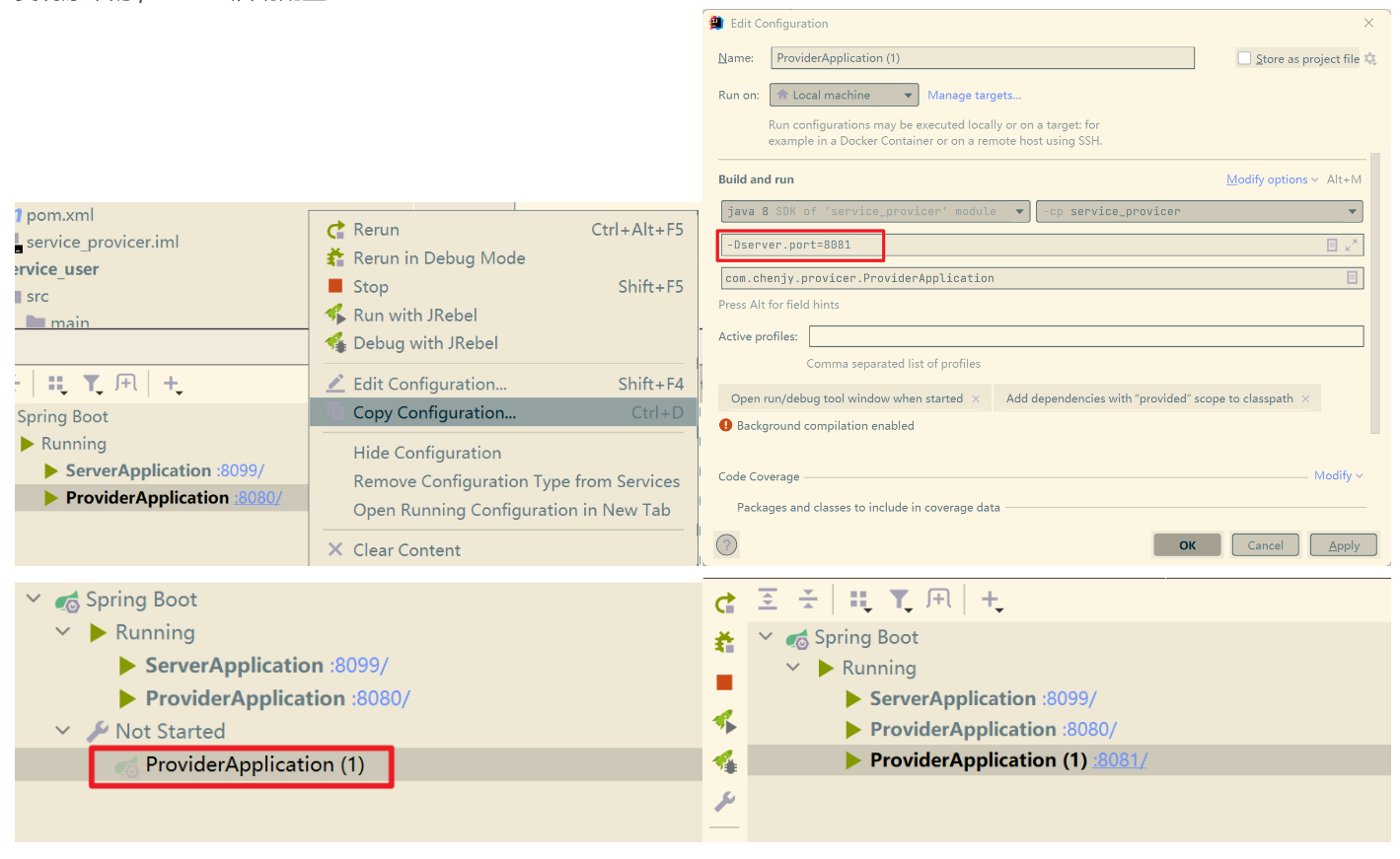Click the insert macros icon in the VM options field
The image size is (1400, 859).
[x=1332, y=245]
